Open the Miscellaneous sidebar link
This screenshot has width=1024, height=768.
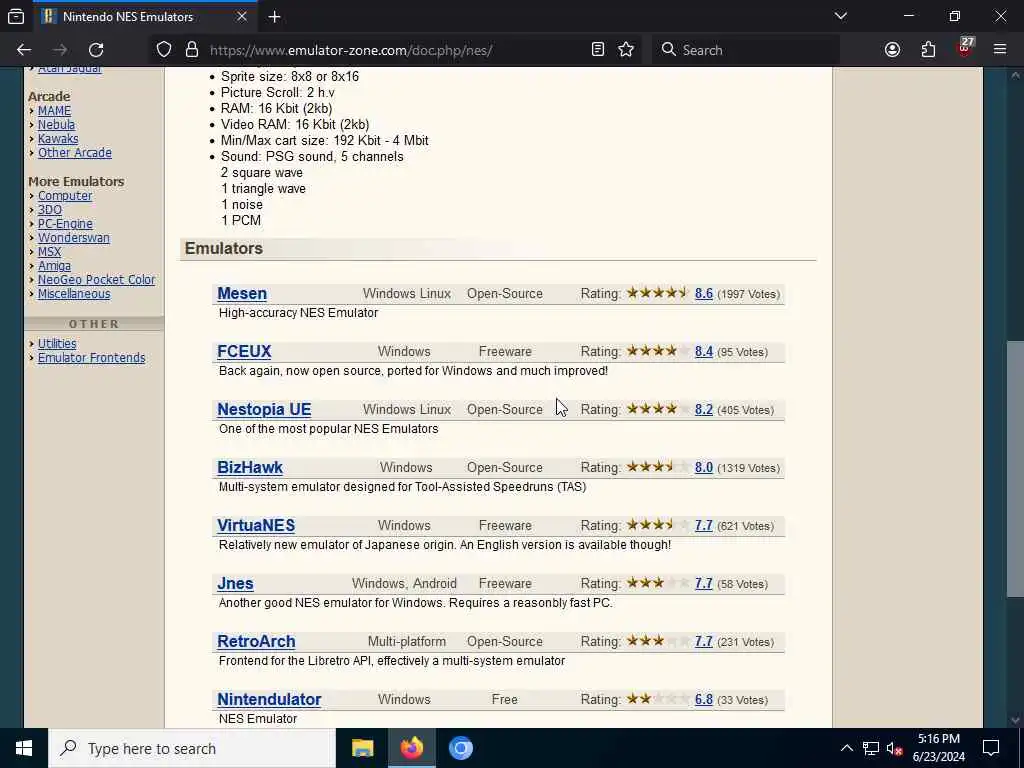pyautogui.click(x=74, y=294)
